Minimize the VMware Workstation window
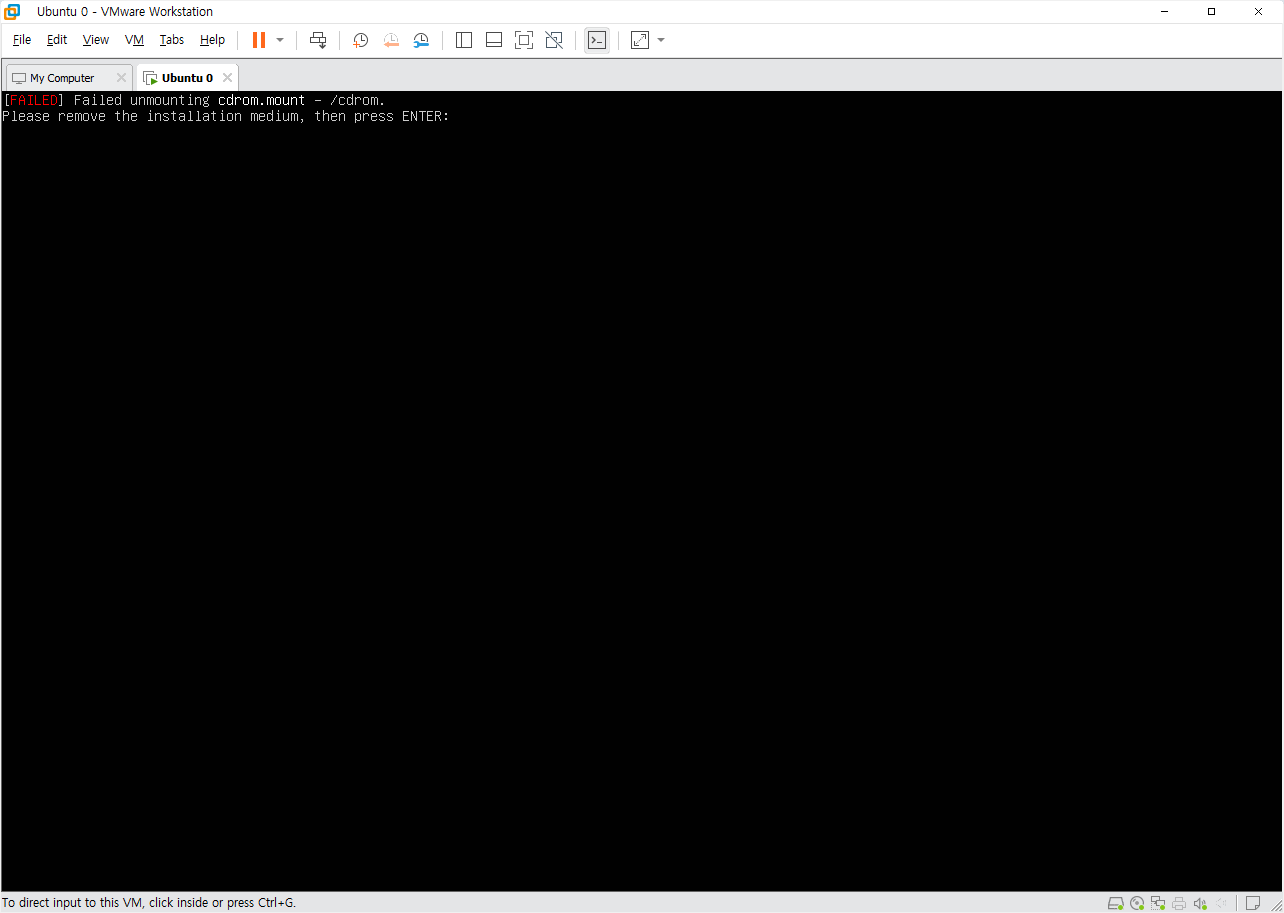The image size is (1284, 913). pyautogui.click(x=1166, y=12)
